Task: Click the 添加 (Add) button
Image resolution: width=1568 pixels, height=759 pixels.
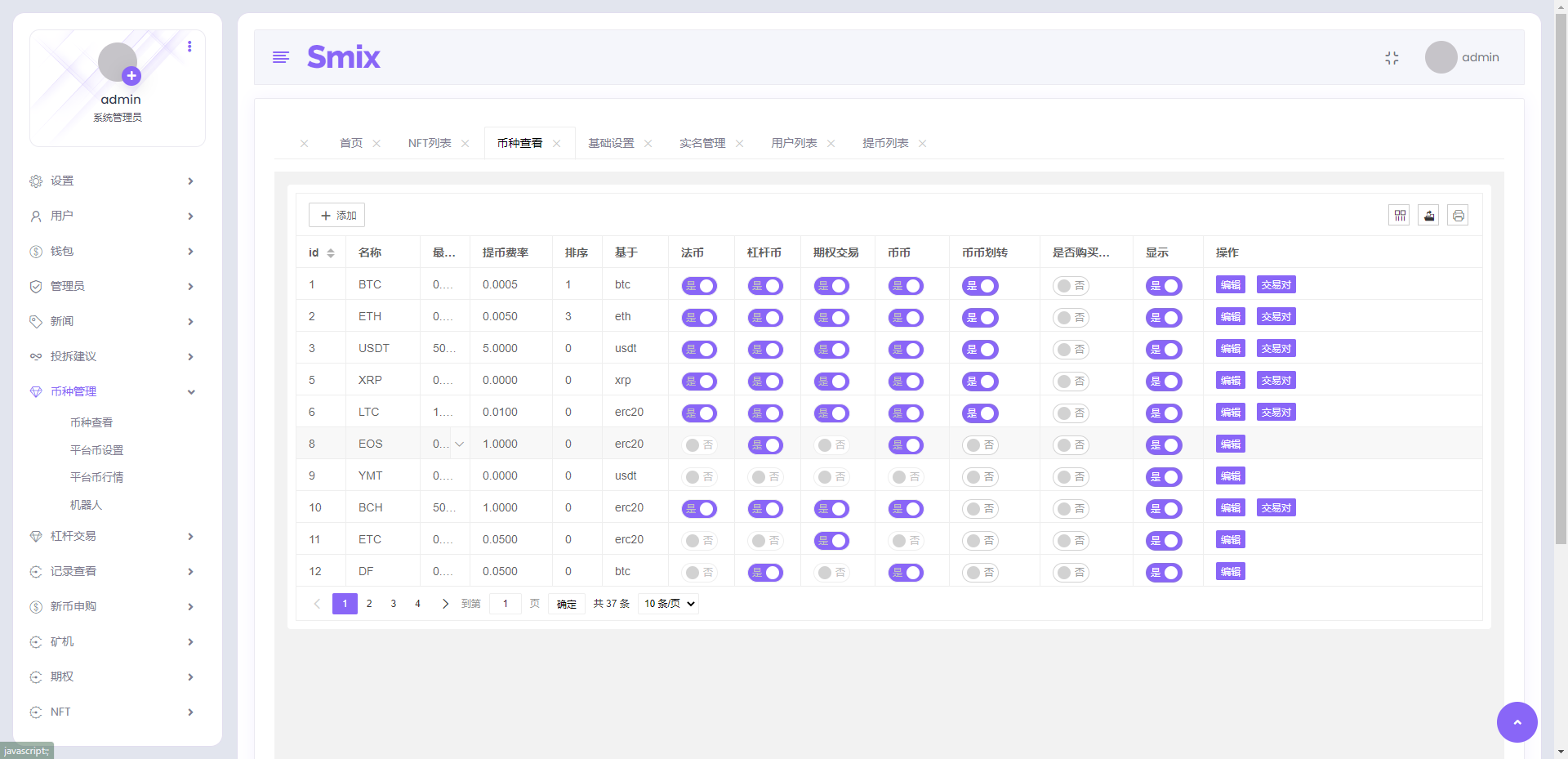Action: (x=336, y=215)
